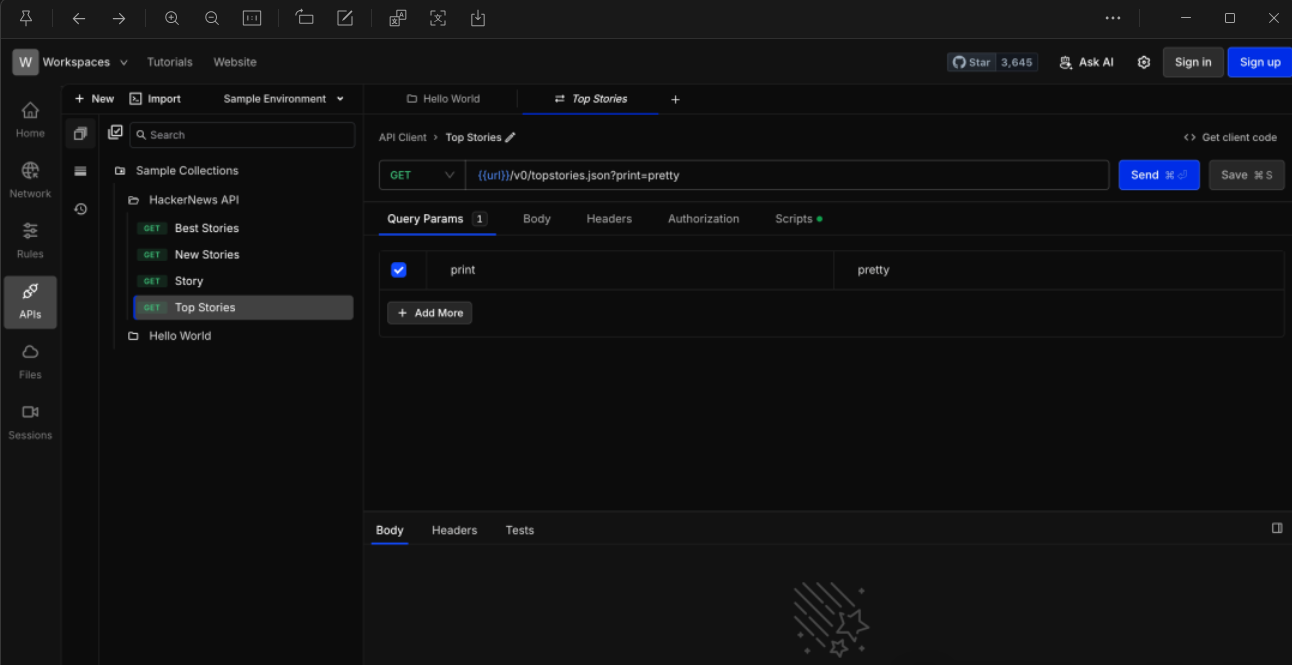Viewport: 1292px width, 665px height.
Task: Open the Rules section
Action: pos(30,241)
